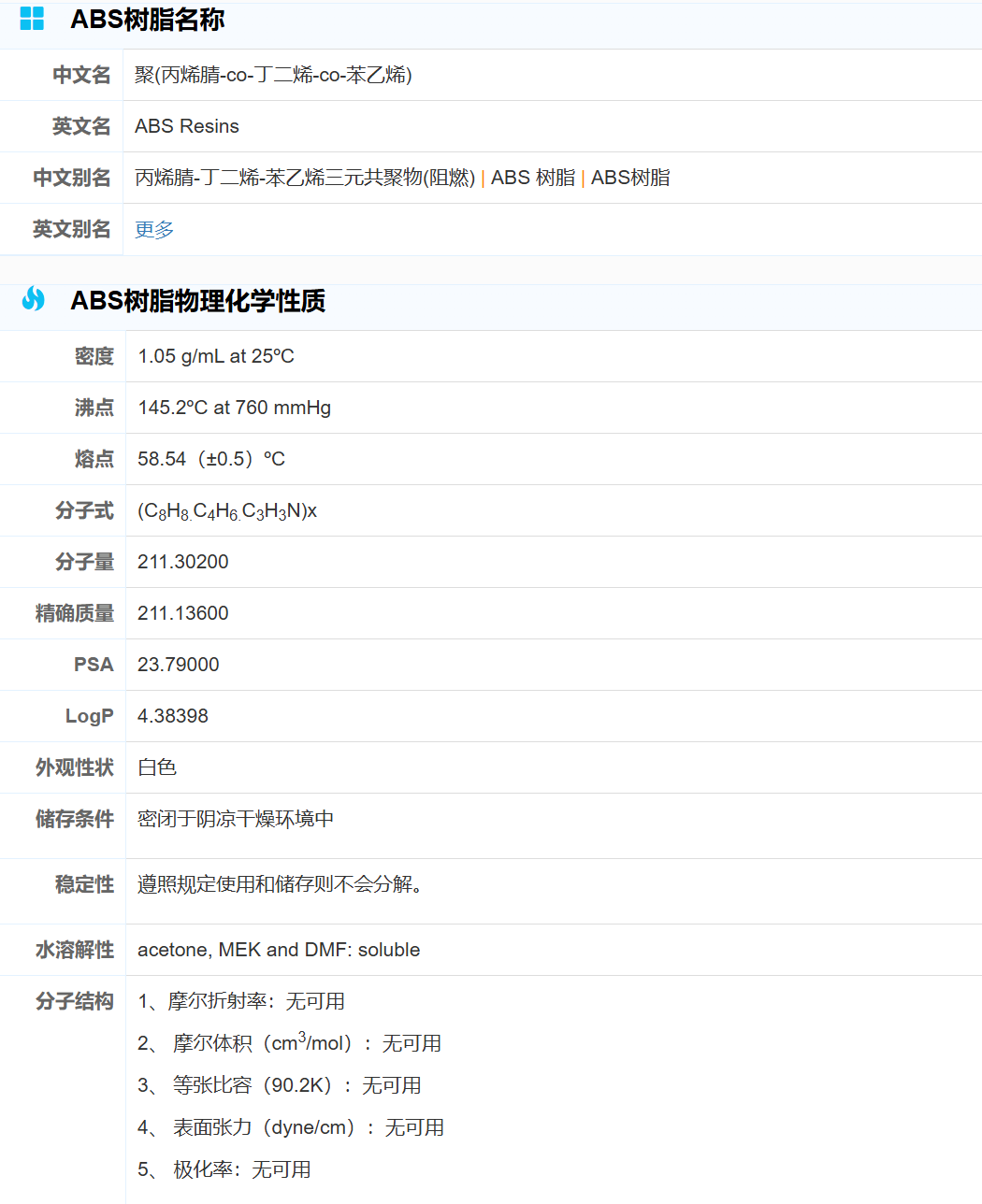The image size is (982, 1204).
Task: Click the 摩尔体积 (cm3/mol) line
Action: 290,1043
